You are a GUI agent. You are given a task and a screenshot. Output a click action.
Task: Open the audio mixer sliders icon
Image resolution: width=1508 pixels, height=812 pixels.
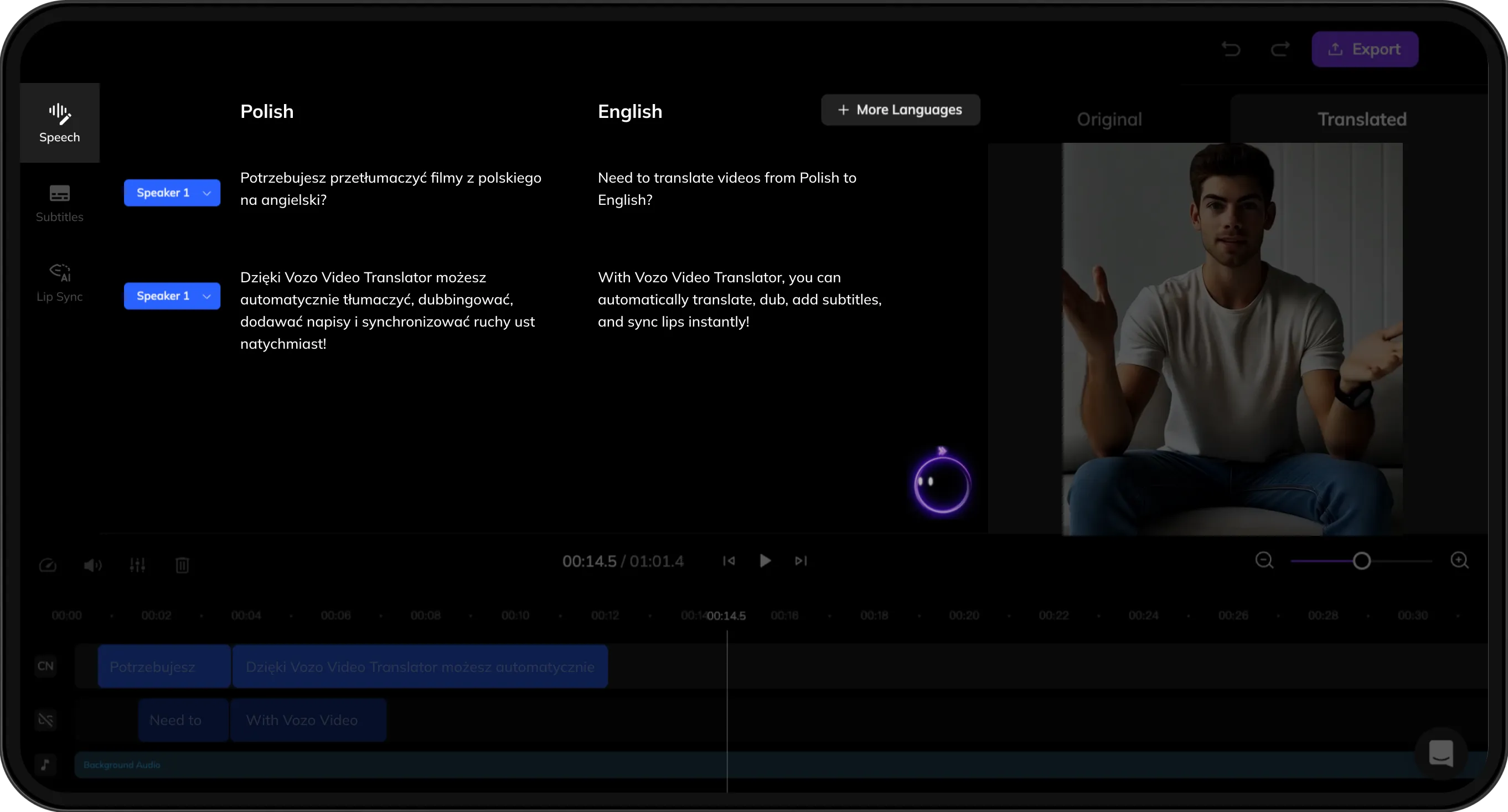coord(138,565)
